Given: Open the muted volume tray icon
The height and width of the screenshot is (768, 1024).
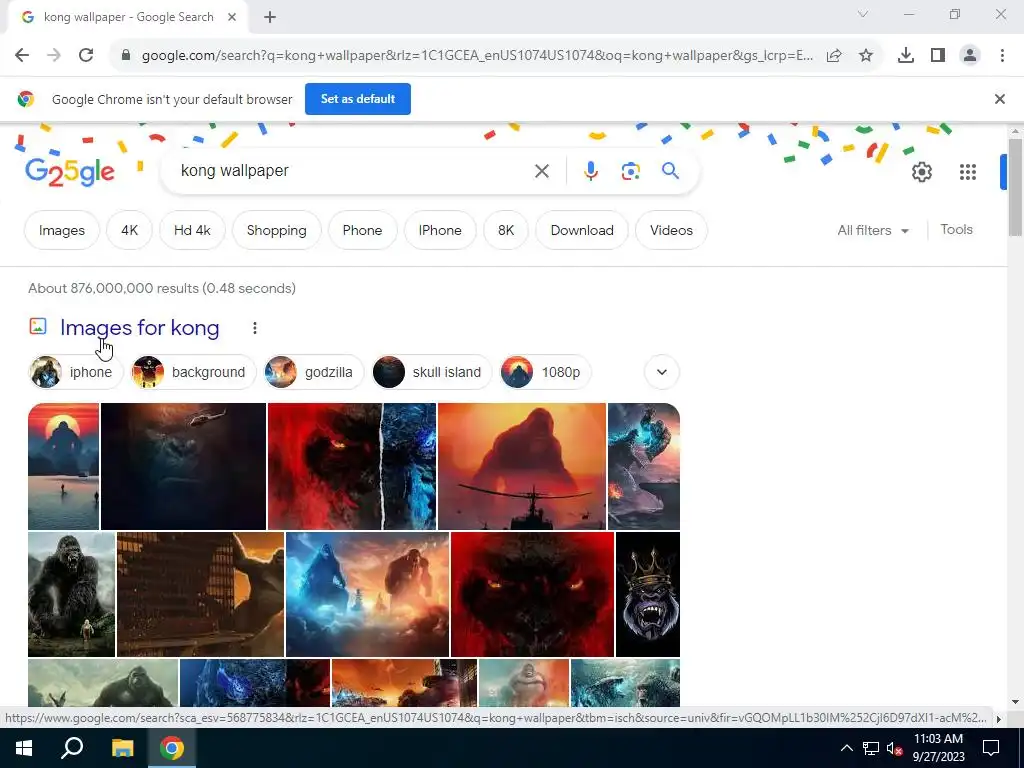Looking at the screenshot, I should (894, 748).
